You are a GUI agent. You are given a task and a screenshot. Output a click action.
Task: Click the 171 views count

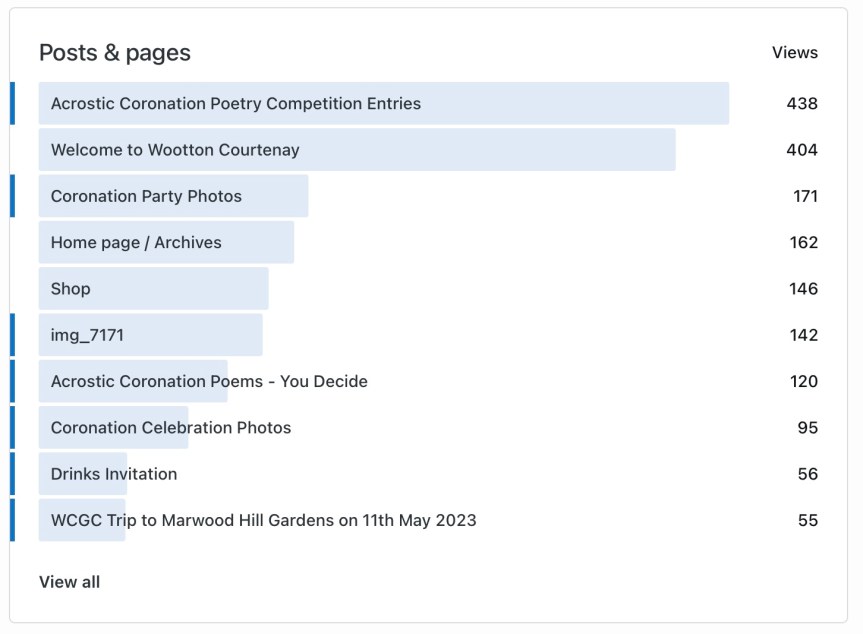(805, 196)
